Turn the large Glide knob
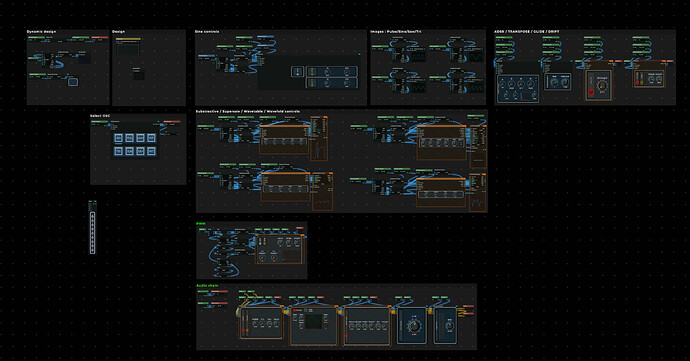Screen dimensions: 690x361 pos(602,85)
